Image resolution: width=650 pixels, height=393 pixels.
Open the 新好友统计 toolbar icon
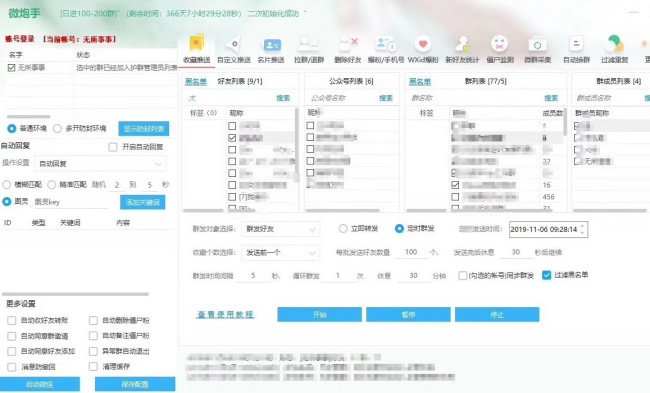[x=462, y=44]
